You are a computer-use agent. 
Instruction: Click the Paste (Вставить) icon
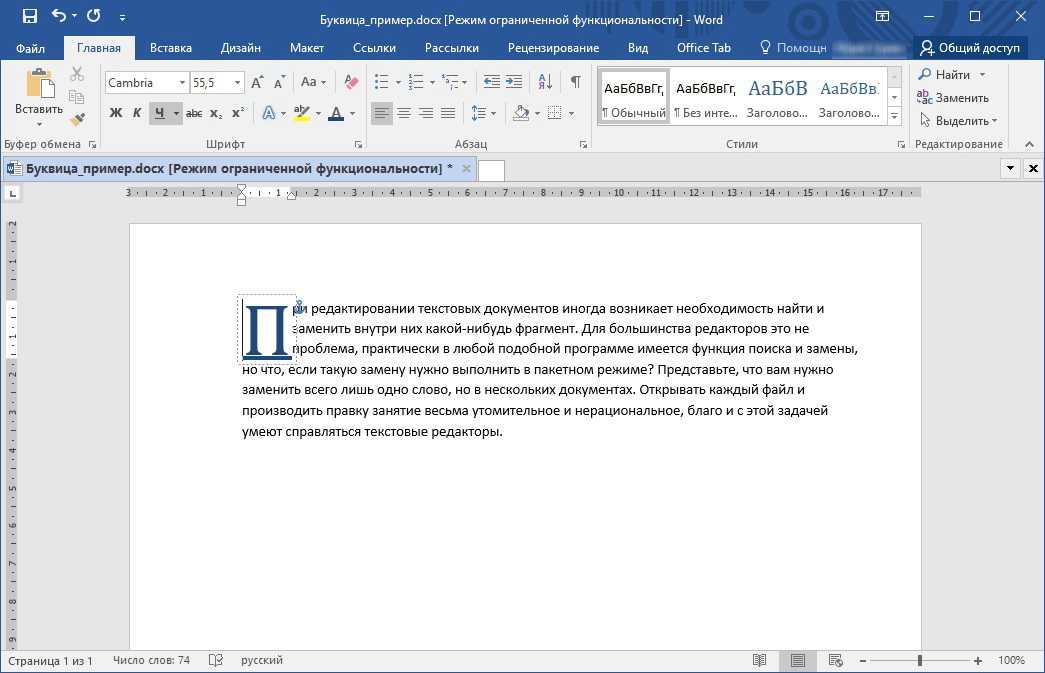pos(40,83)
